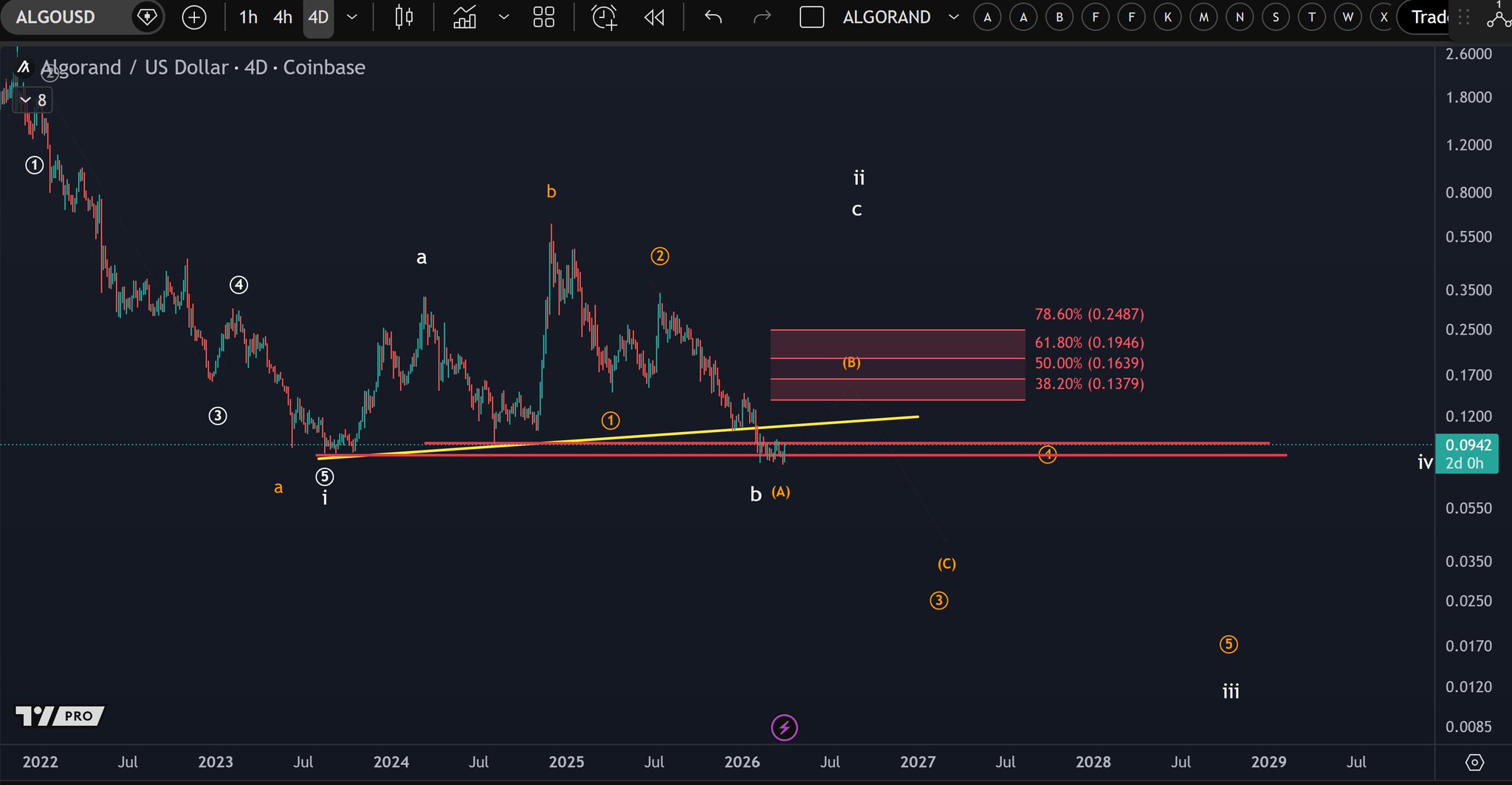Open the indicator templates grid
1512x785 pixels.
tap(543, 17)
